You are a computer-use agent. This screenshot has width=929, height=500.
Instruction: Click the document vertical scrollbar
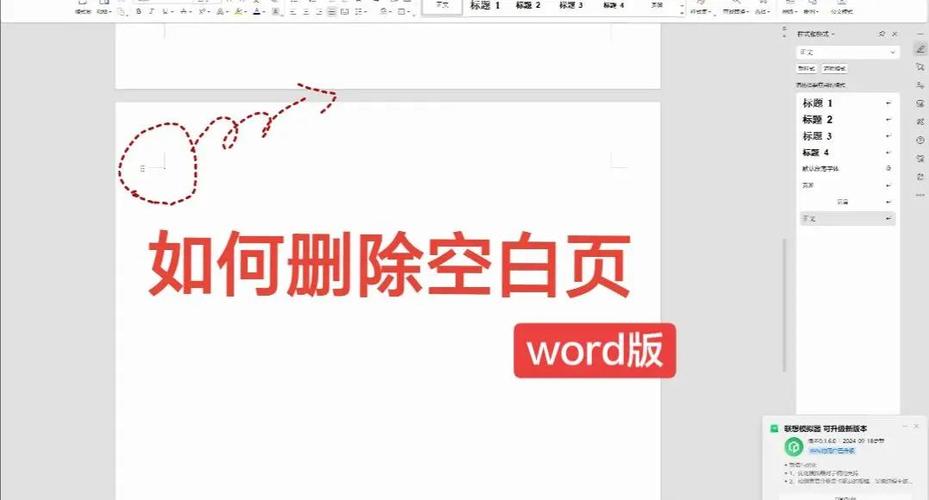coord(784,305)
